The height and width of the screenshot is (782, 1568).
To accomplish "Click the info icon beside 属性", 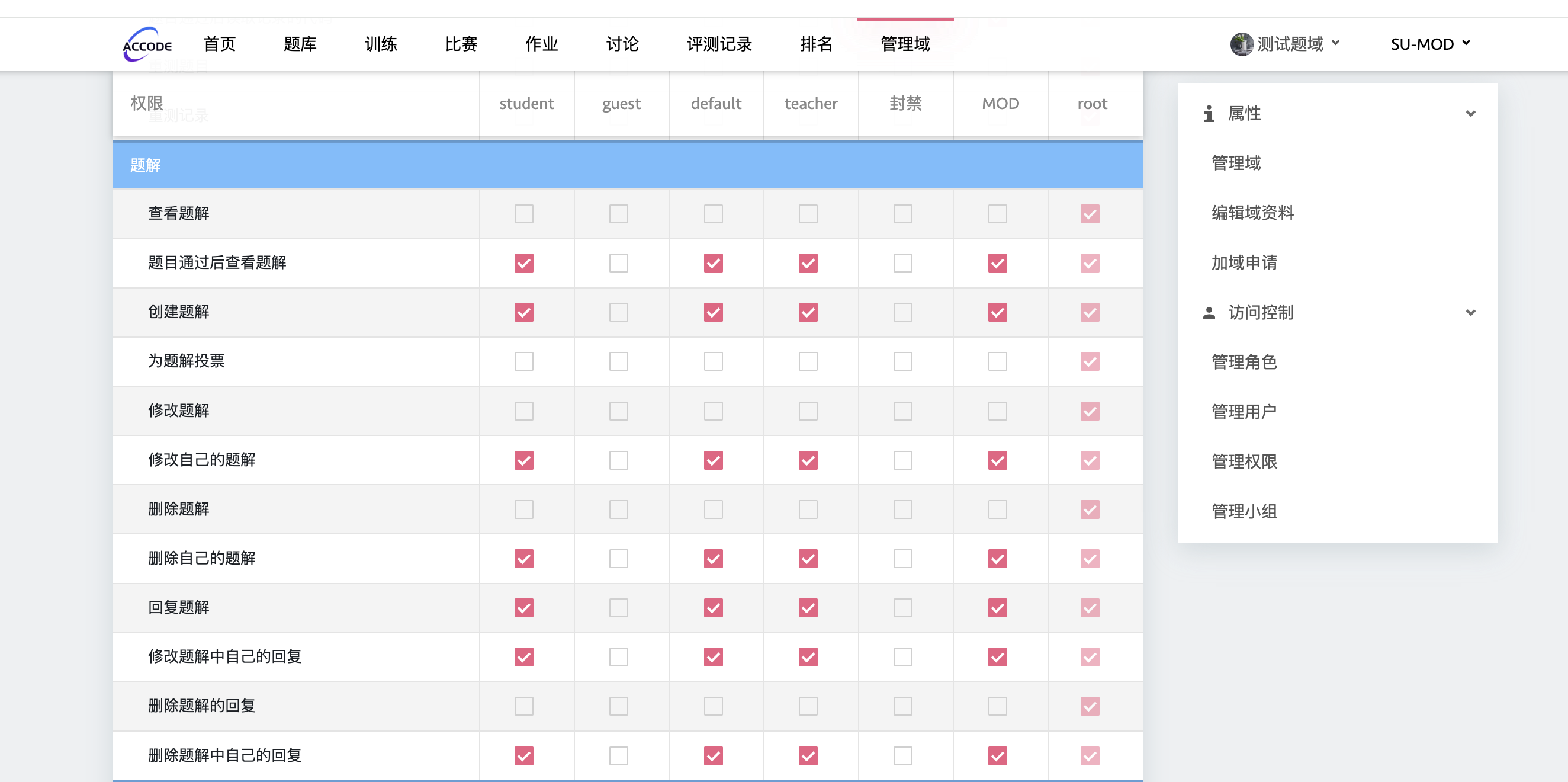I will (1209, 114).
